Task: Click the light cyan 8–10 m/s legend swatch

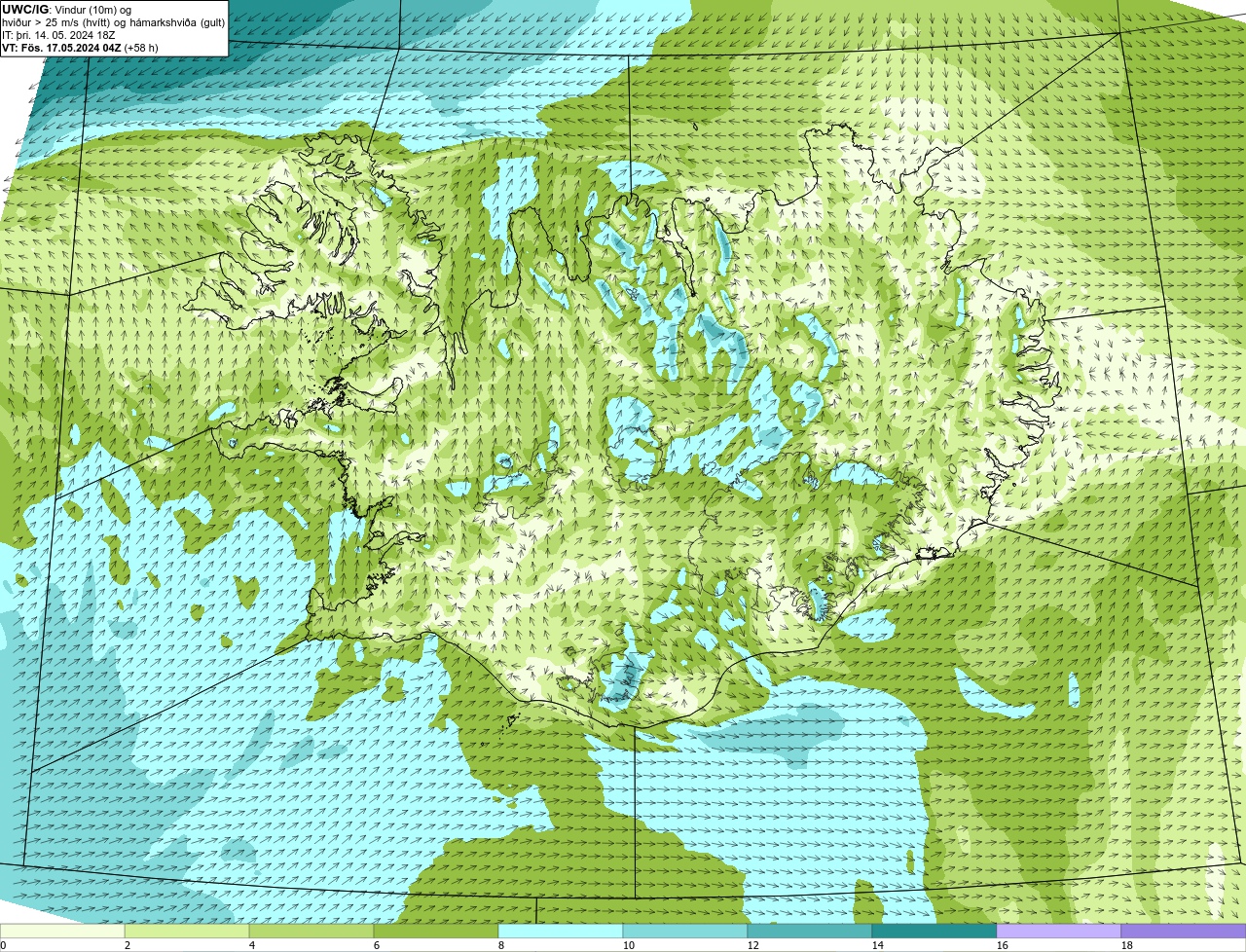Action: (561, 932)
